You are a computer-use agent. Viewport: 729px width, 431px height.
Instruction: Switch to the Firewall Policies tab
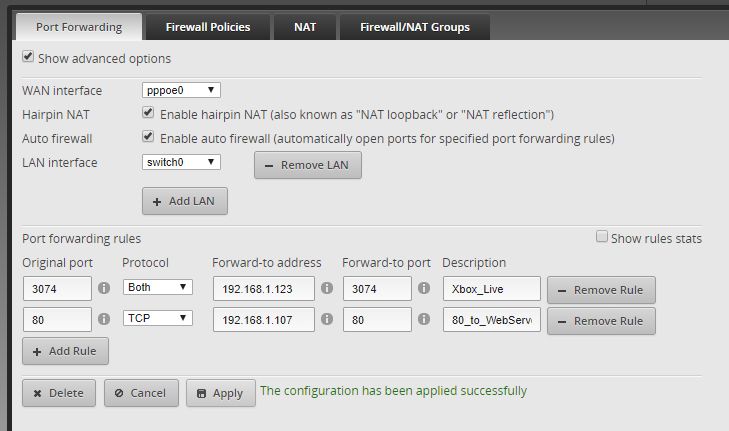(x=208, y=27)
